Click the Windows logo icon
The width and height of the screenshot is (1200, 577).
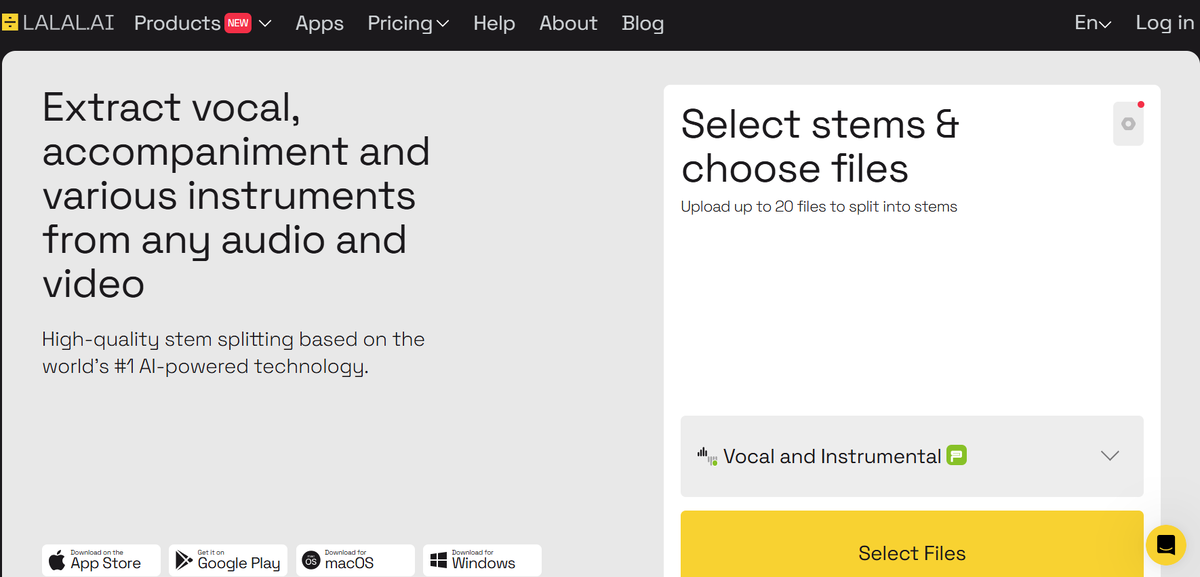click(438, 560)
